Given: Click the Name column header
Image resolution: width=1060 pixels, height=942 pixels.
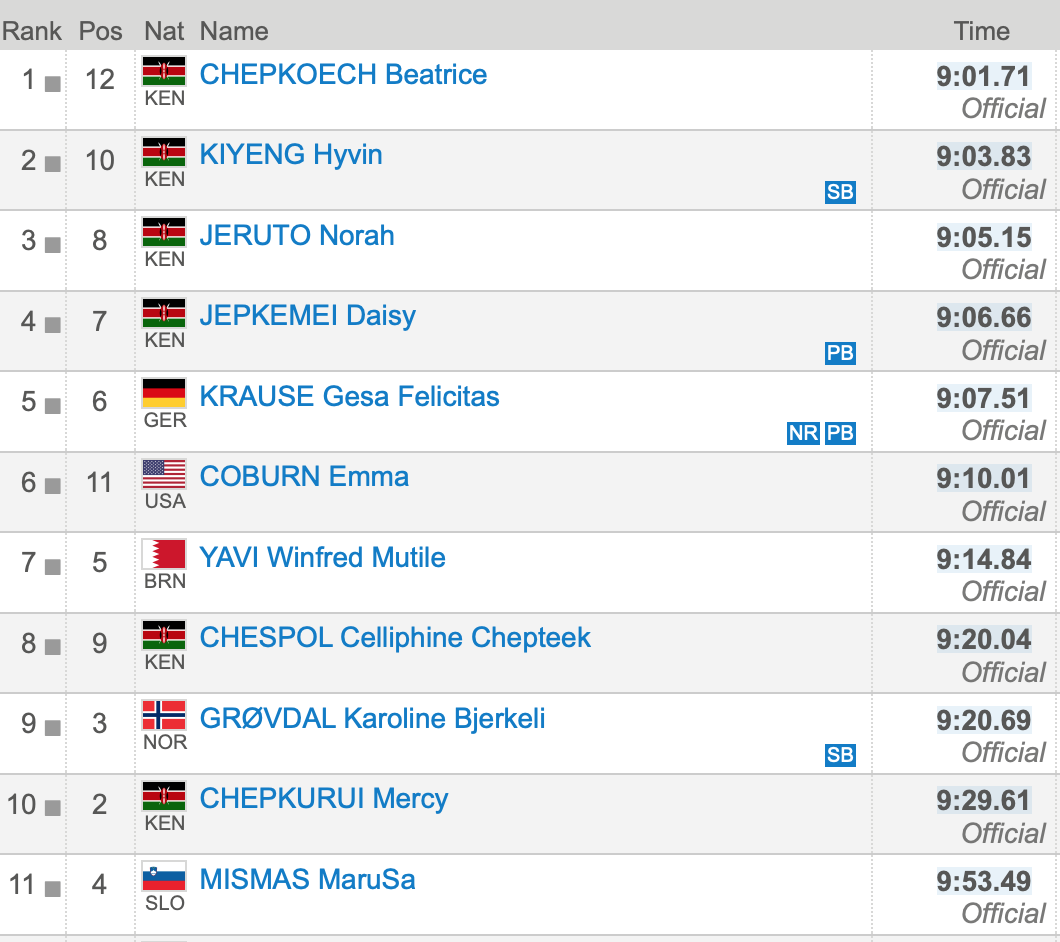Looking at the screenshot, I should point(234,31).
